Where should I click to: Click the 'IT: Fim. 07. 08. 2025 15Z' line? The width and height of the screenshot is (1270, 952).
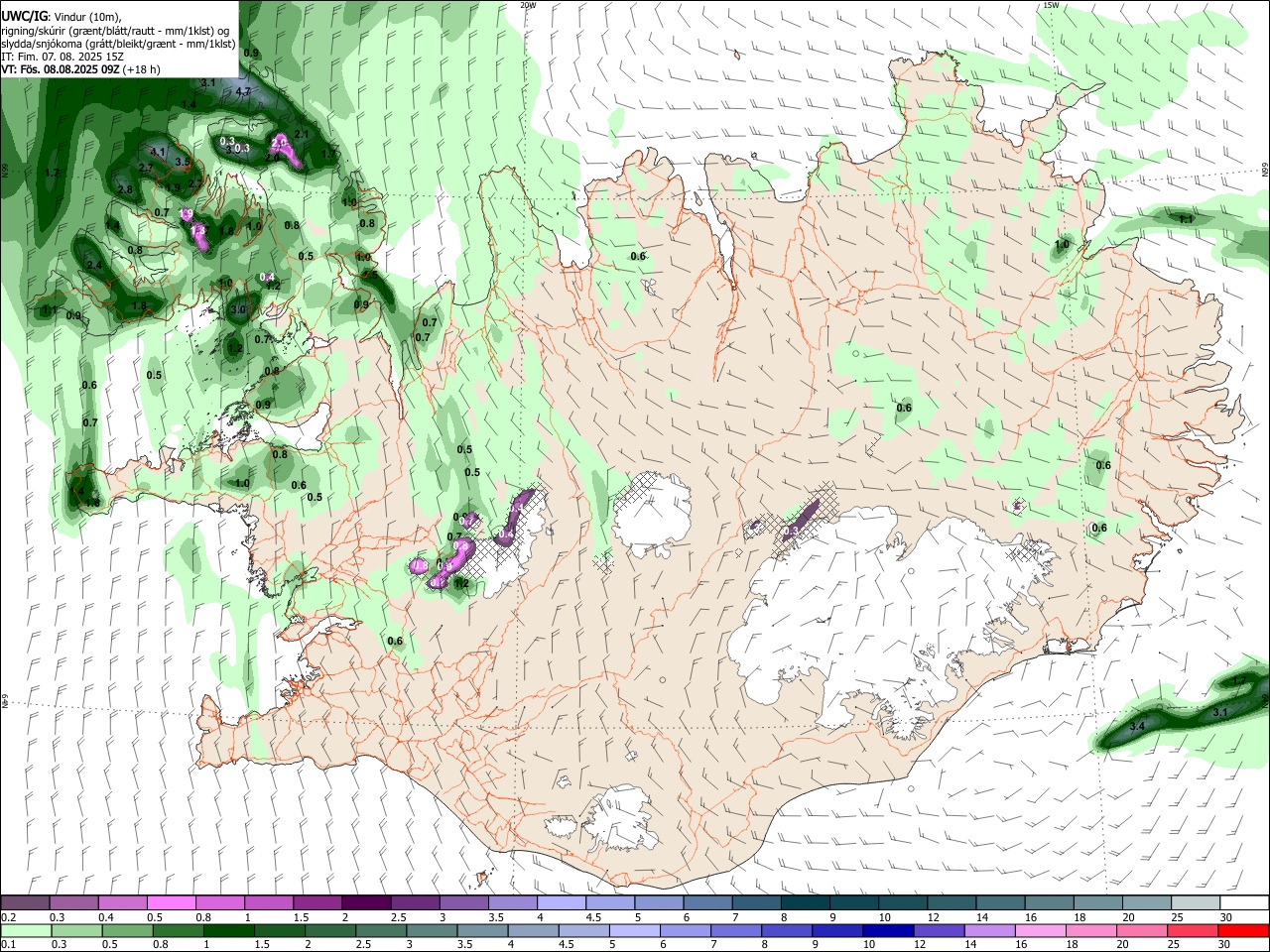coord(63,57)
